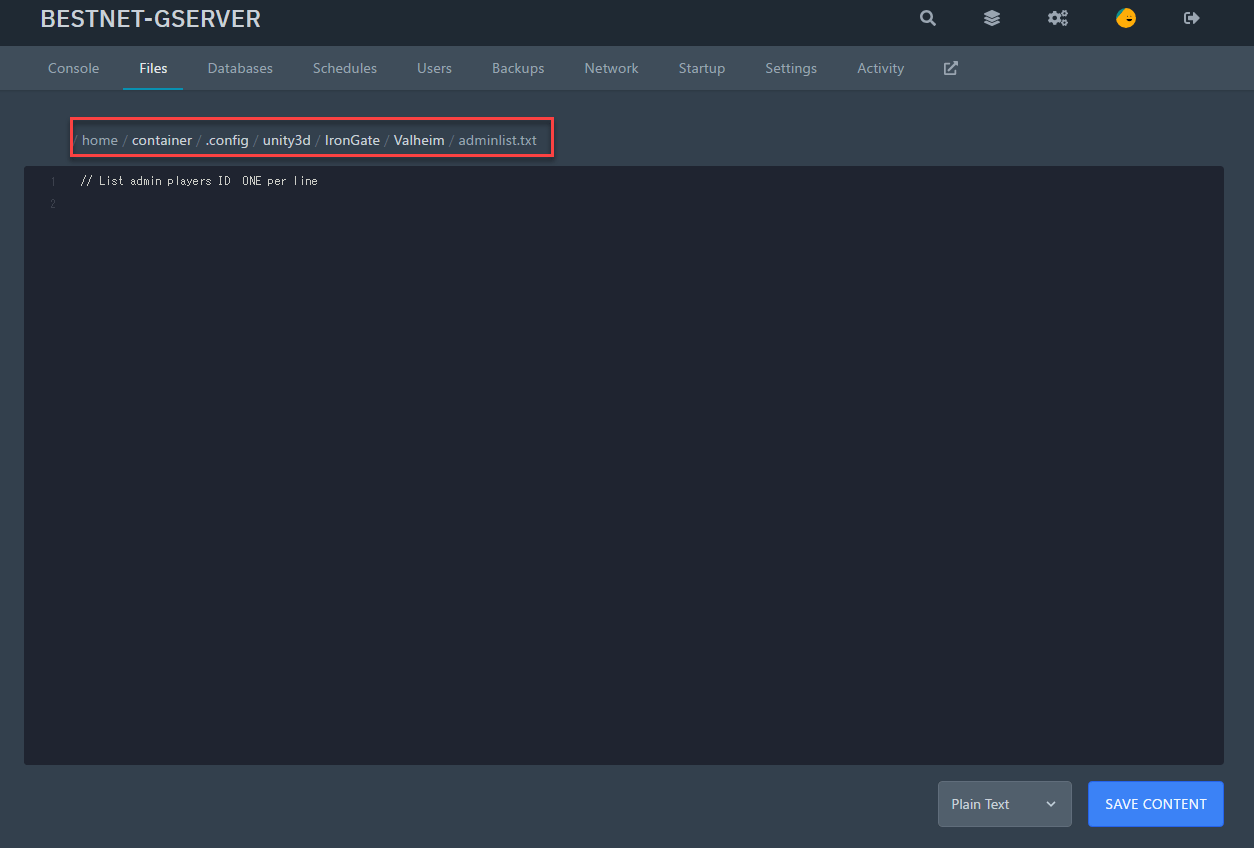
Task: Go to the .config breadcrumb folder
Action: click(227, 140)
